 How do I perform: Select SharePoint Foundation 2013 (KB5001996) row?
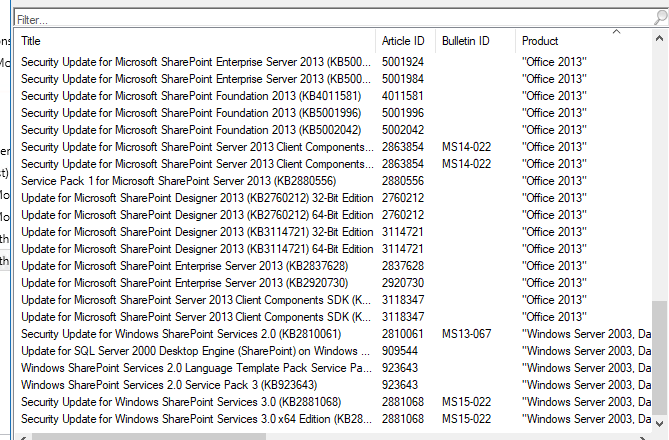point(335,113)
